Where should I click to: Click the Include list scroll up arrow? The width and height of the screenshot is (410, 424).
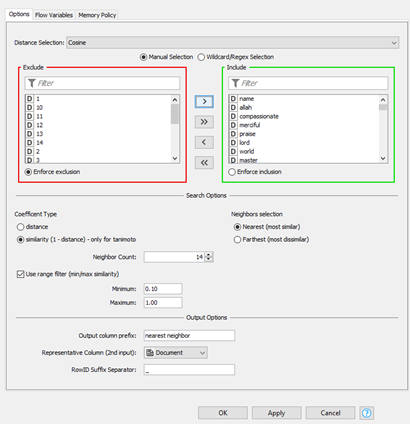point(383,99)
